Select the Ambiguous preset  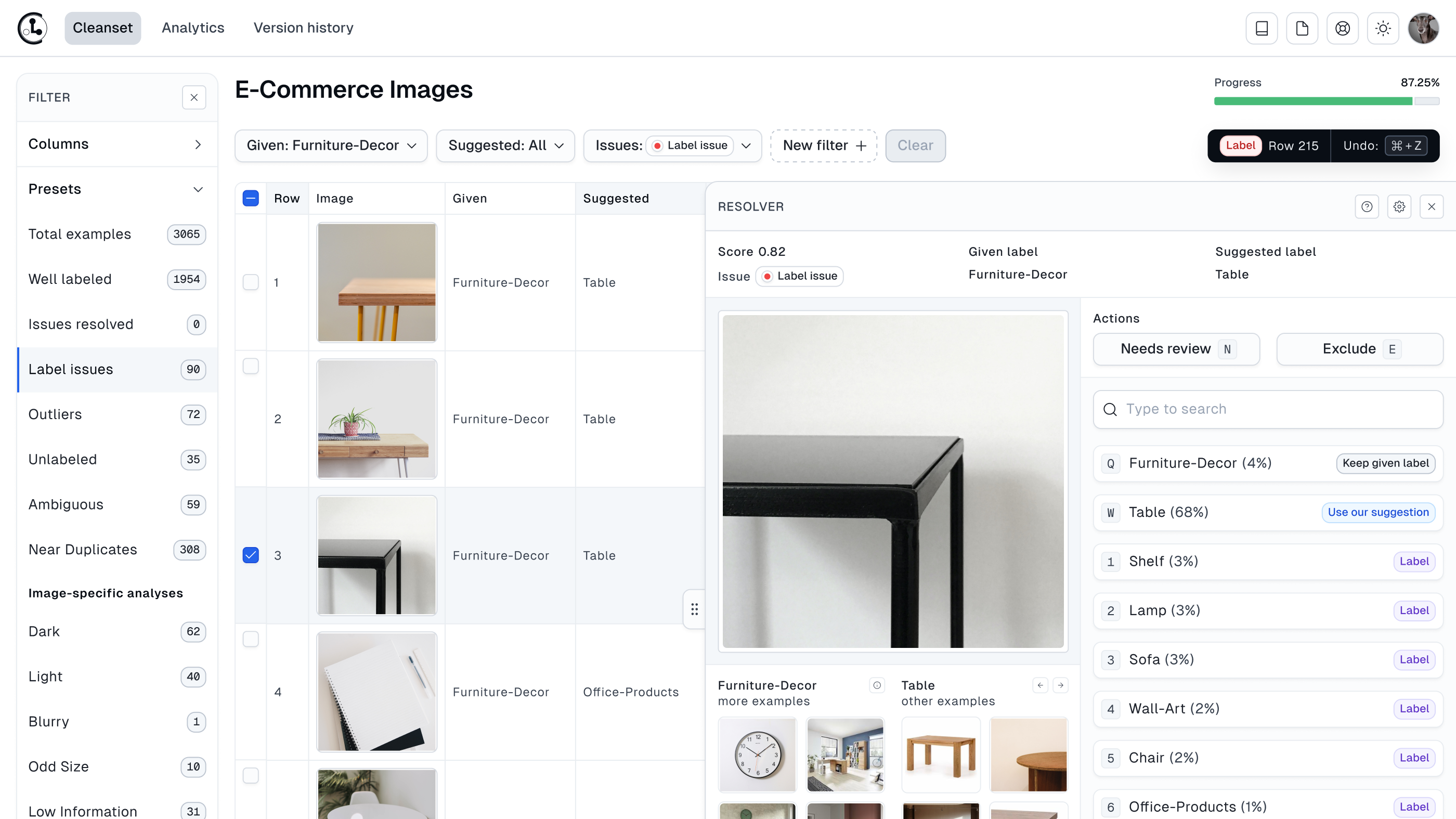(117, 505)
